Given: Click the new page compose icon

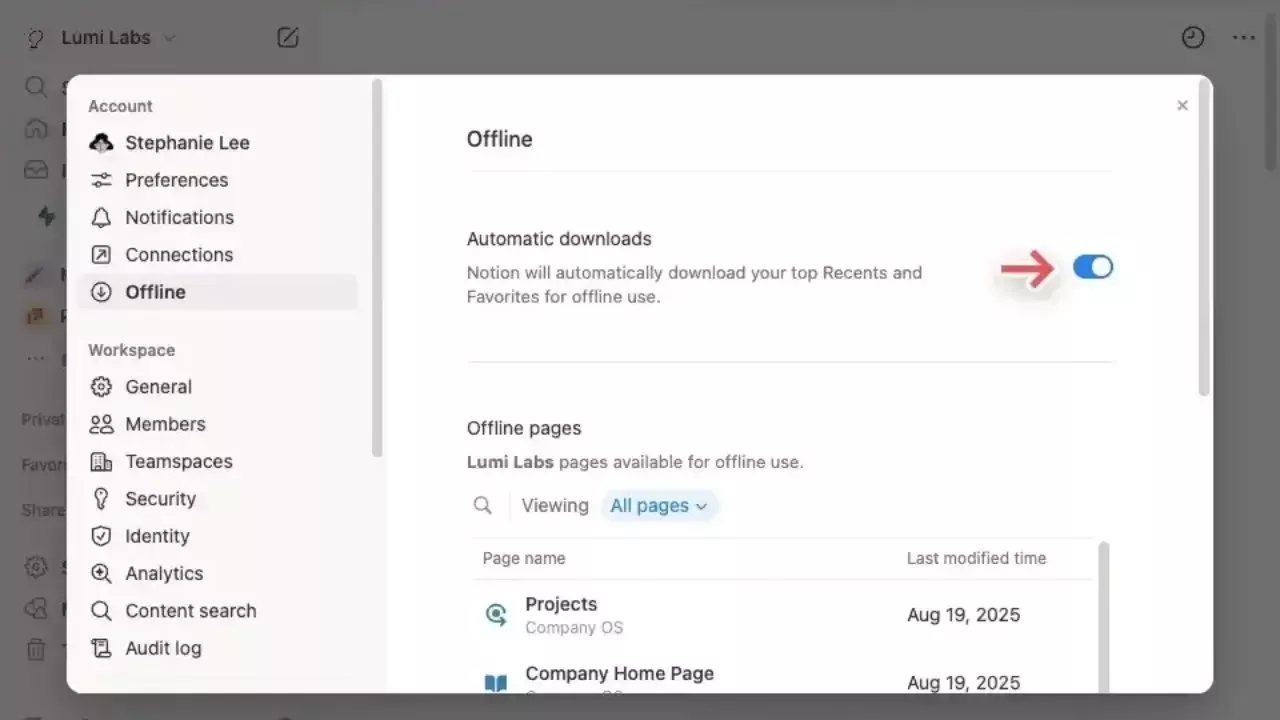Looking at the screenshot, I should click(287, 38).
